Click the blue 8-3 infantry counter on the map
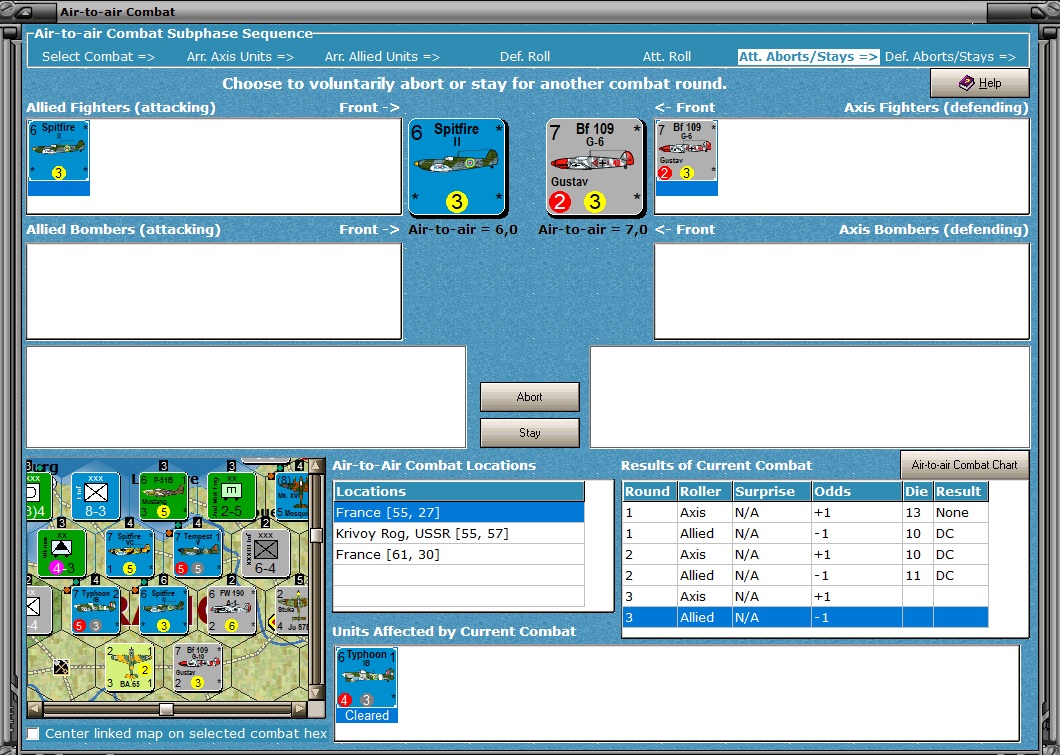The height and width of the screenshot is (755, 1060). coord(95,497)
